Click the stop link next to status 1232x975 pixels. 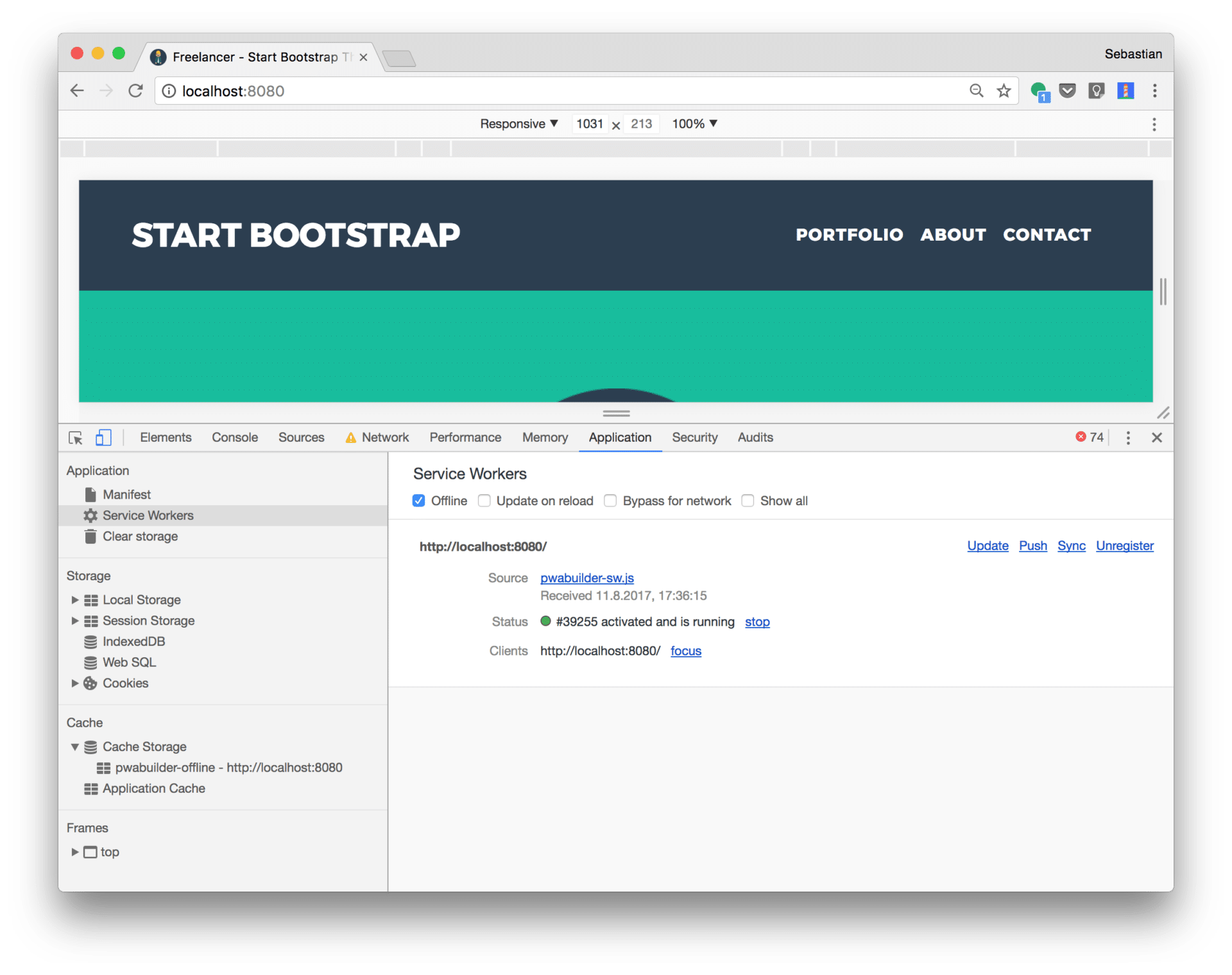click(757, 622)
